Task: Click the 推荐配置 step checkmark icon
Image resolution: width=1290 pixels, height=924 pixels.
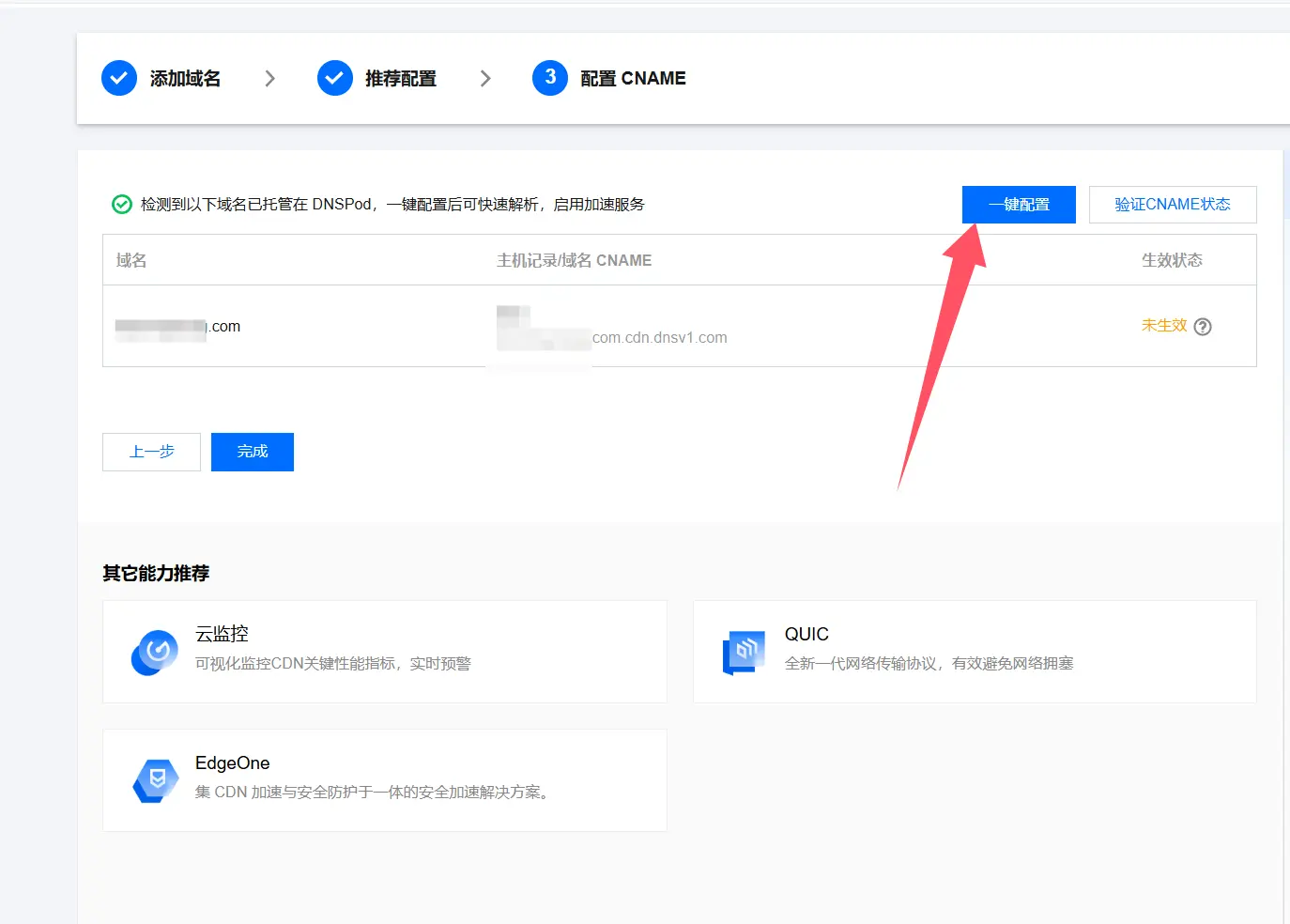Action: pos(335,78)
